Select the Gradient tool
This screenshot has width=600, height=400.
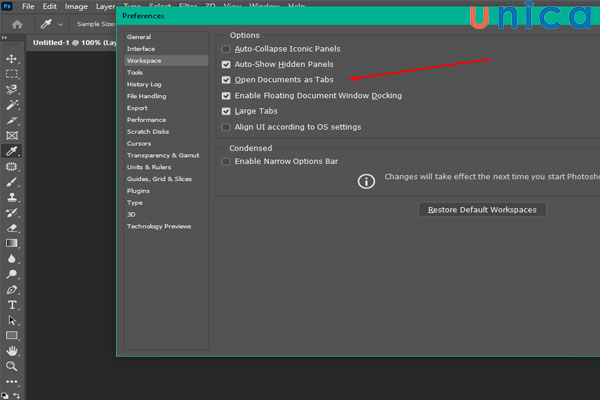click(x=11, y=243)
